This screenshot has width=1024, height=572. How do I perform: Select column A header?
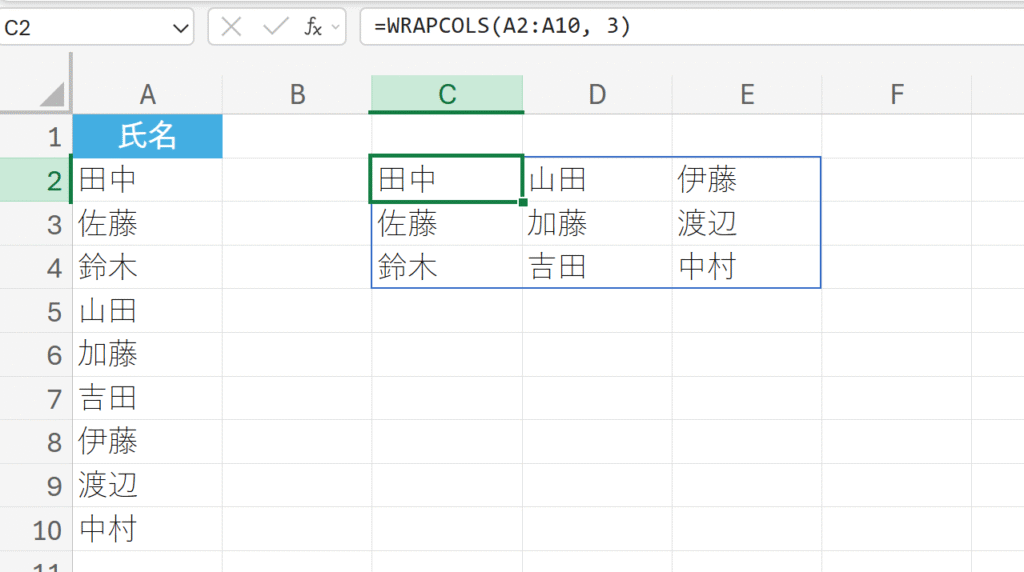pyautogui.click(x=148, y=94)
